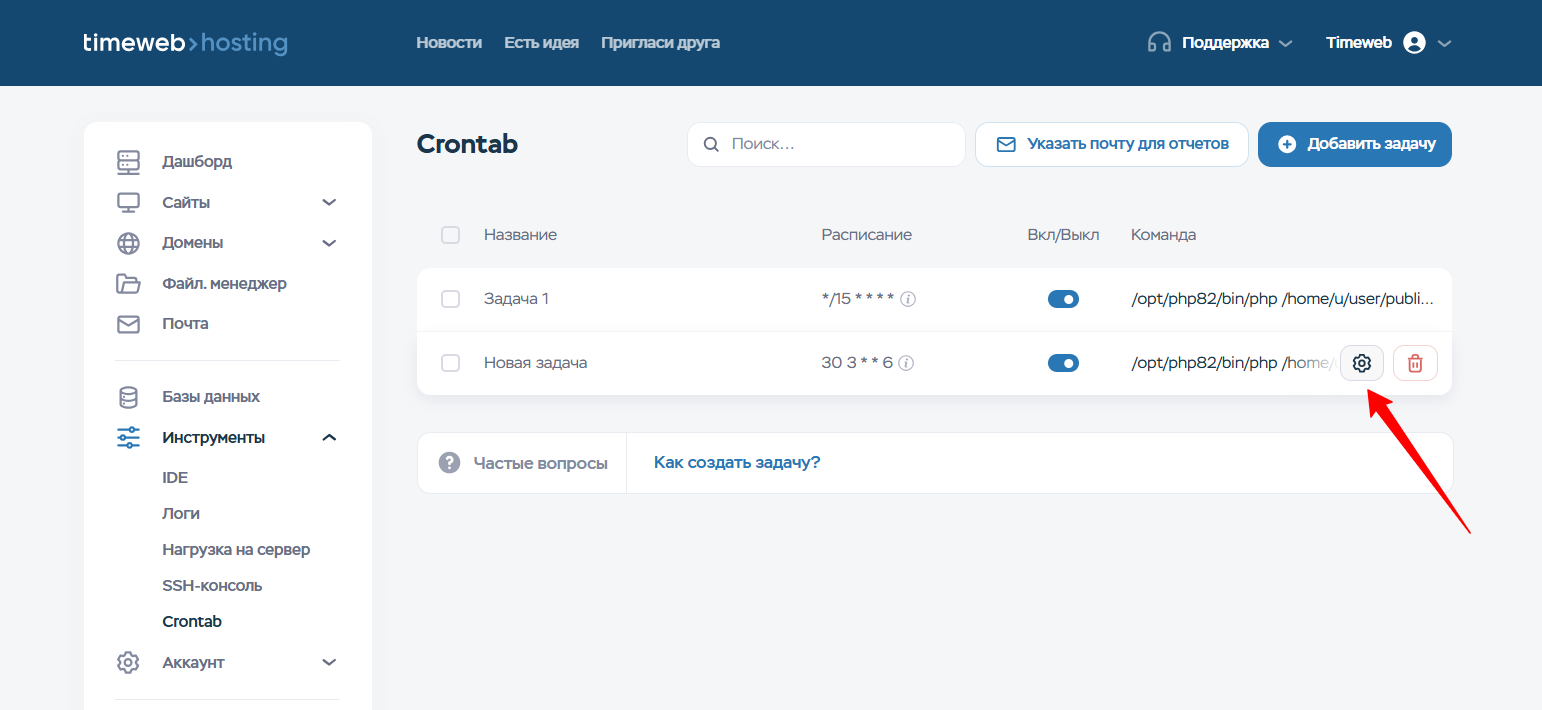
Task: Click the timeweb hosting logo
Action: (185, 43)
